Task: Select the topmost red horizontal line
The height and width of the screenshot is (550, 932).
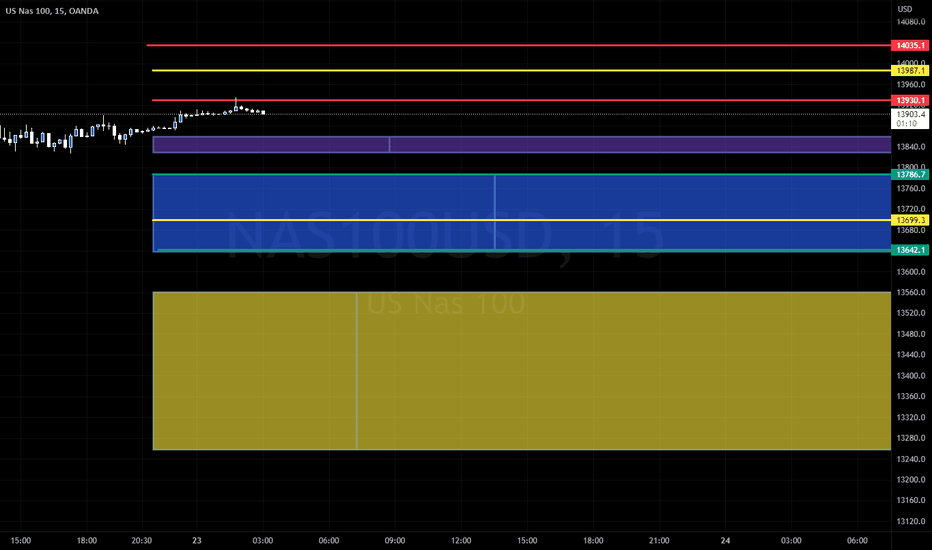Action: click(x=518, y=45)
